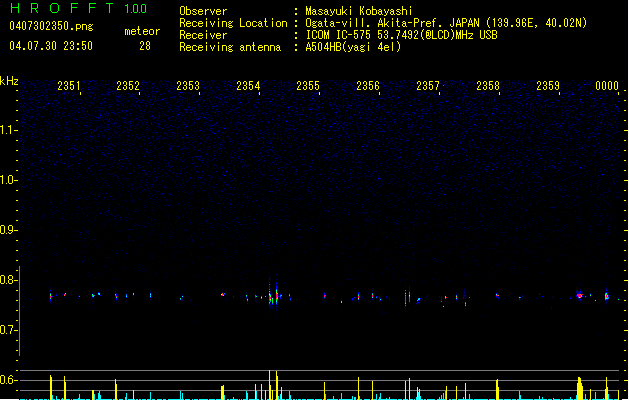Click the 1.1 kHz axis label
Image resolution: width=629 pixels, height=400 pixels.
coord(8,130)
